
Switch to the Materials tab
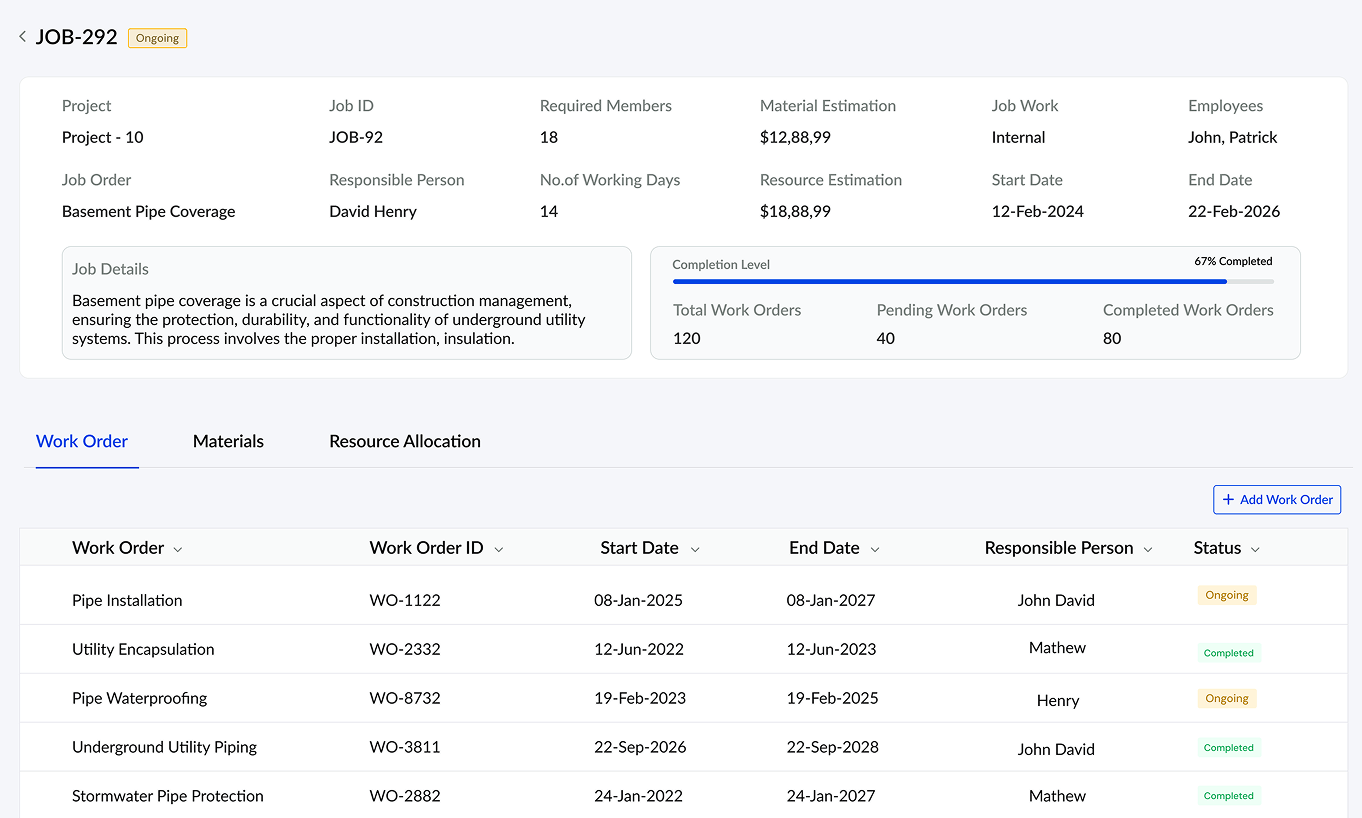coord(228,441)
